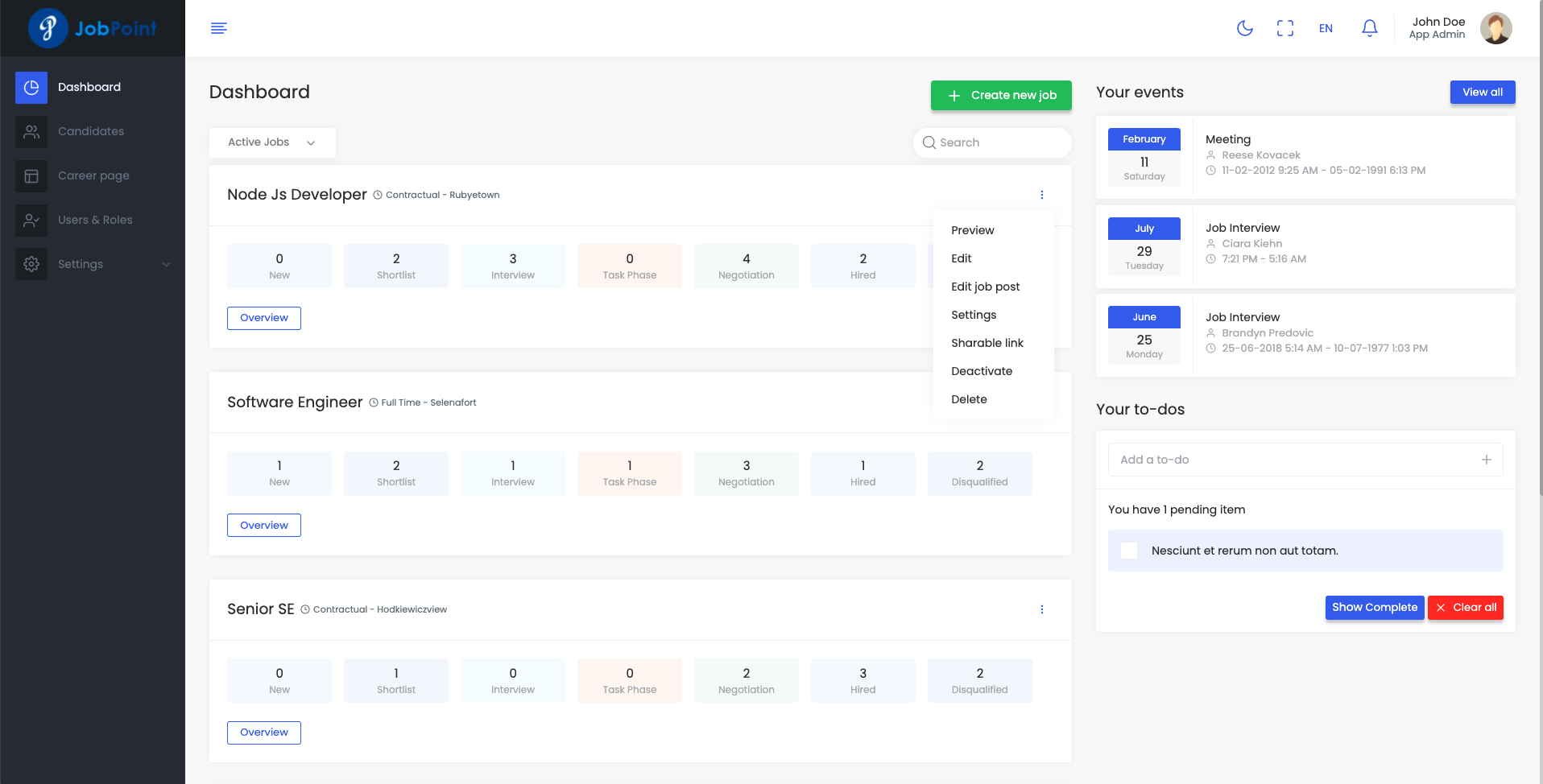Choose Sharable link in the job menu
Viewport: 1543px width, 784px height.
[987, 343]
